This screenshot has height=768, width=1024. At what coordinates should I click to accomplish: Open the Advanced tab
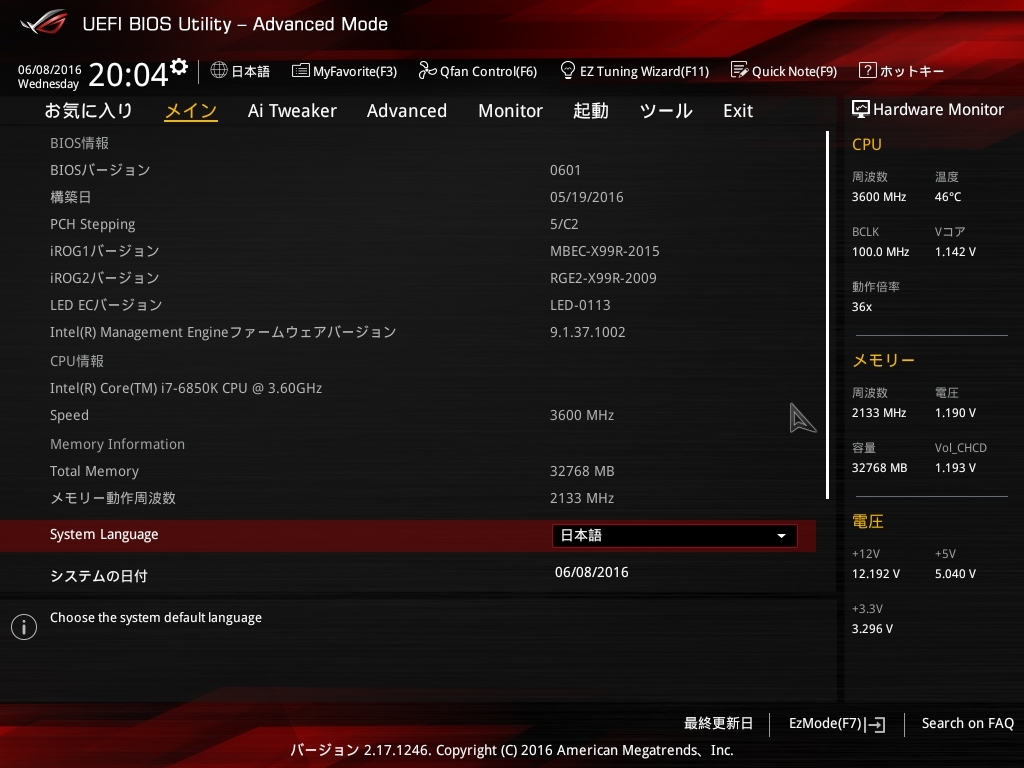click(407, 111)
